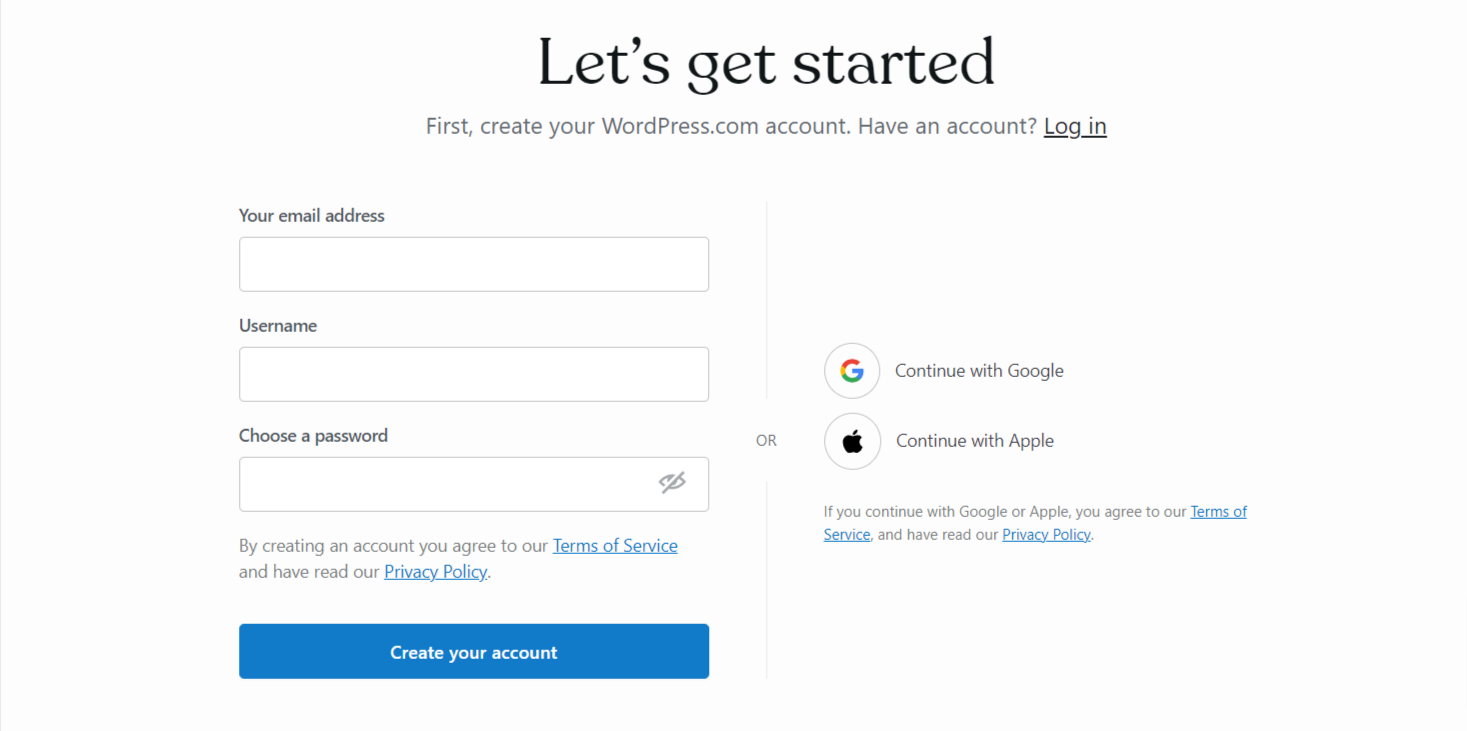Click the "Choose a password" label

(x=312, y=435)
